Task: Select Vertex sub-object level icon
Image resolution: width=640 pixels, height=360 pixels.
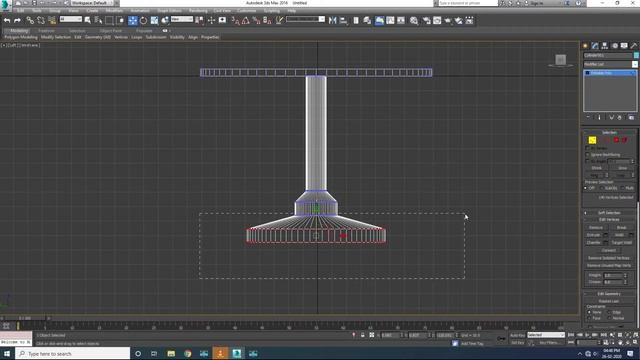Action: 592,140
